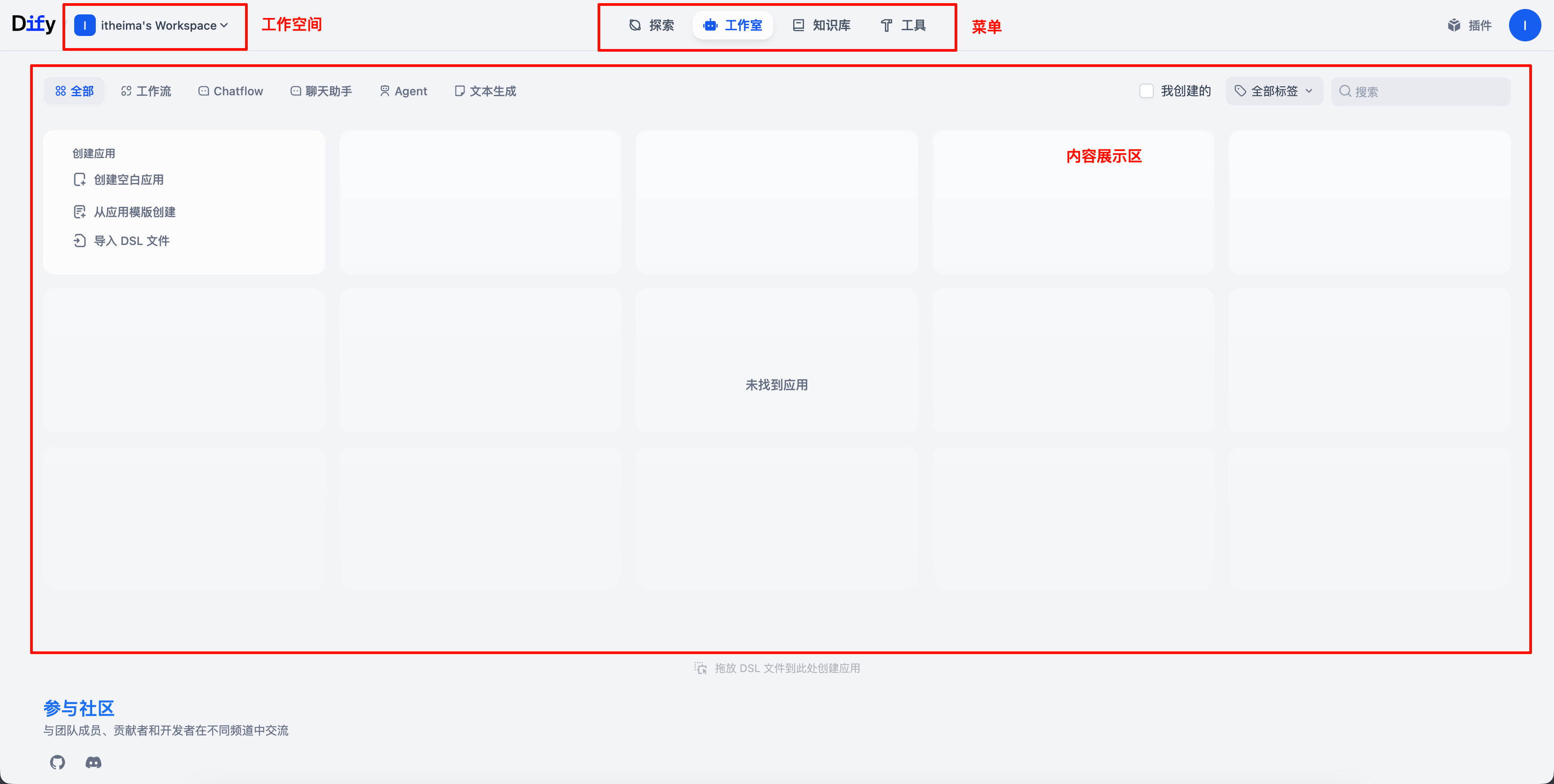Expand the 全部标签 tag filter dropdown

tap(1274, 91)
